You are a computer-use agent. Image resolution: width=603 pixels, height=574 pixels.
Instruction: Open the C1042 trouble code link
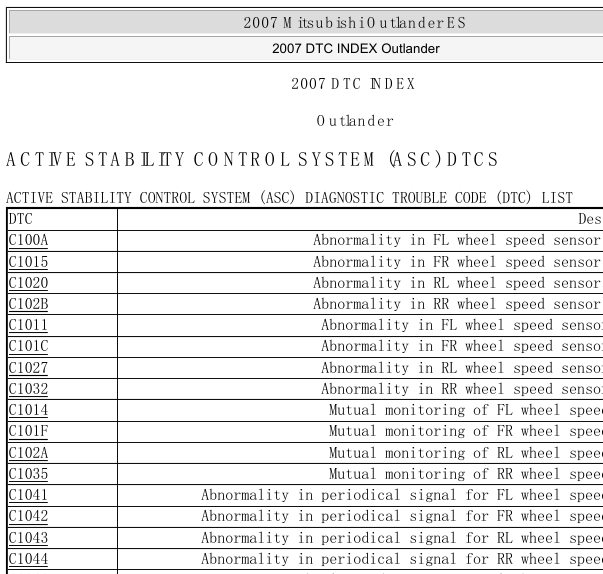click(x=28, y=517)
